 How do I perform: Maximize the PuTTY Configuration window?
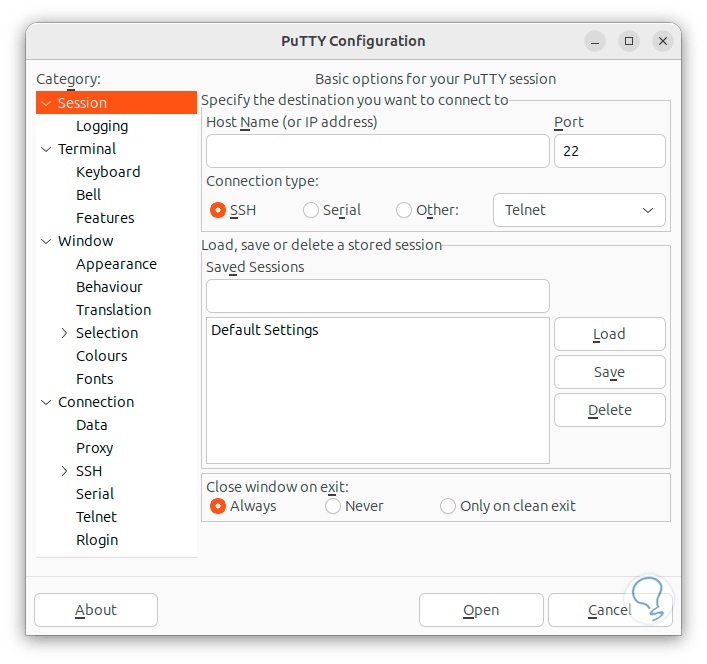point(628,41)
